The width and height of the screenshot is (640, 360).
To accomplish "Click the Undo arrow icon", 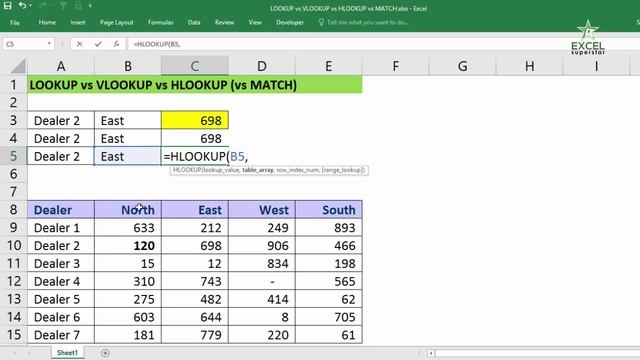I will (22, 6).
